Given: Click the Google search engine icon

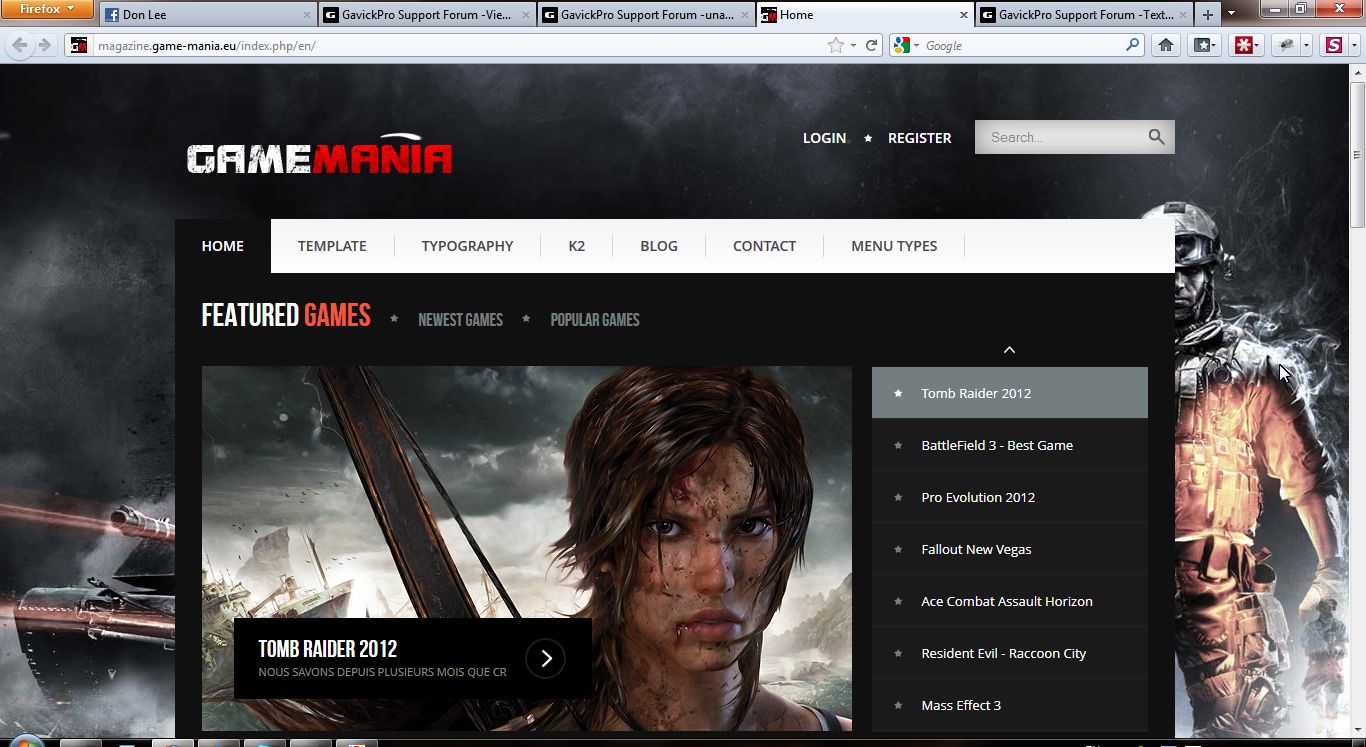Looking at the screenshot, I should point(902,45).
